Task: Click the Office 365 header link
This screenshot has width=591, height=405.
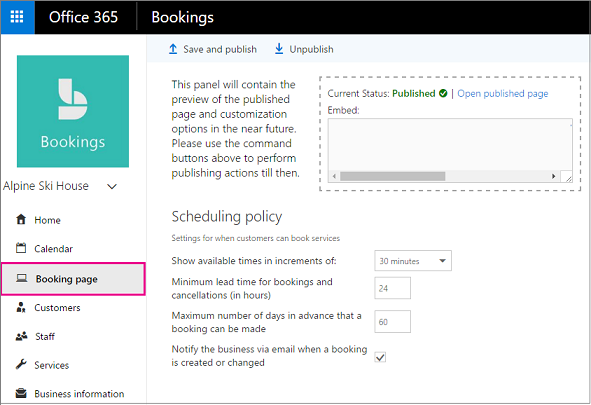Action: (x=83, y=17)
